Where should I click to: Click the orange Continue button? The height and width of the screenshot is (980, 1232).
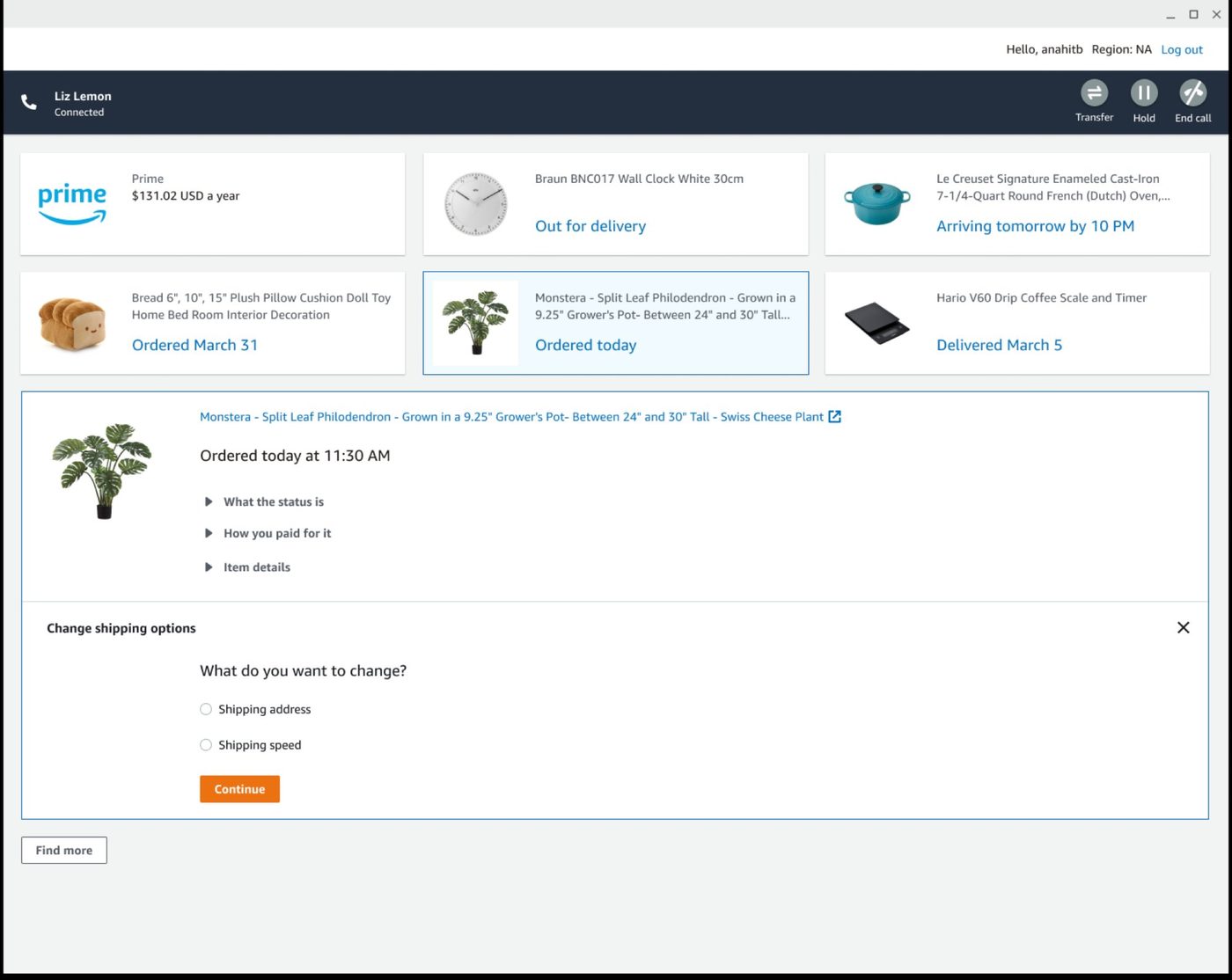pos(239,789)
